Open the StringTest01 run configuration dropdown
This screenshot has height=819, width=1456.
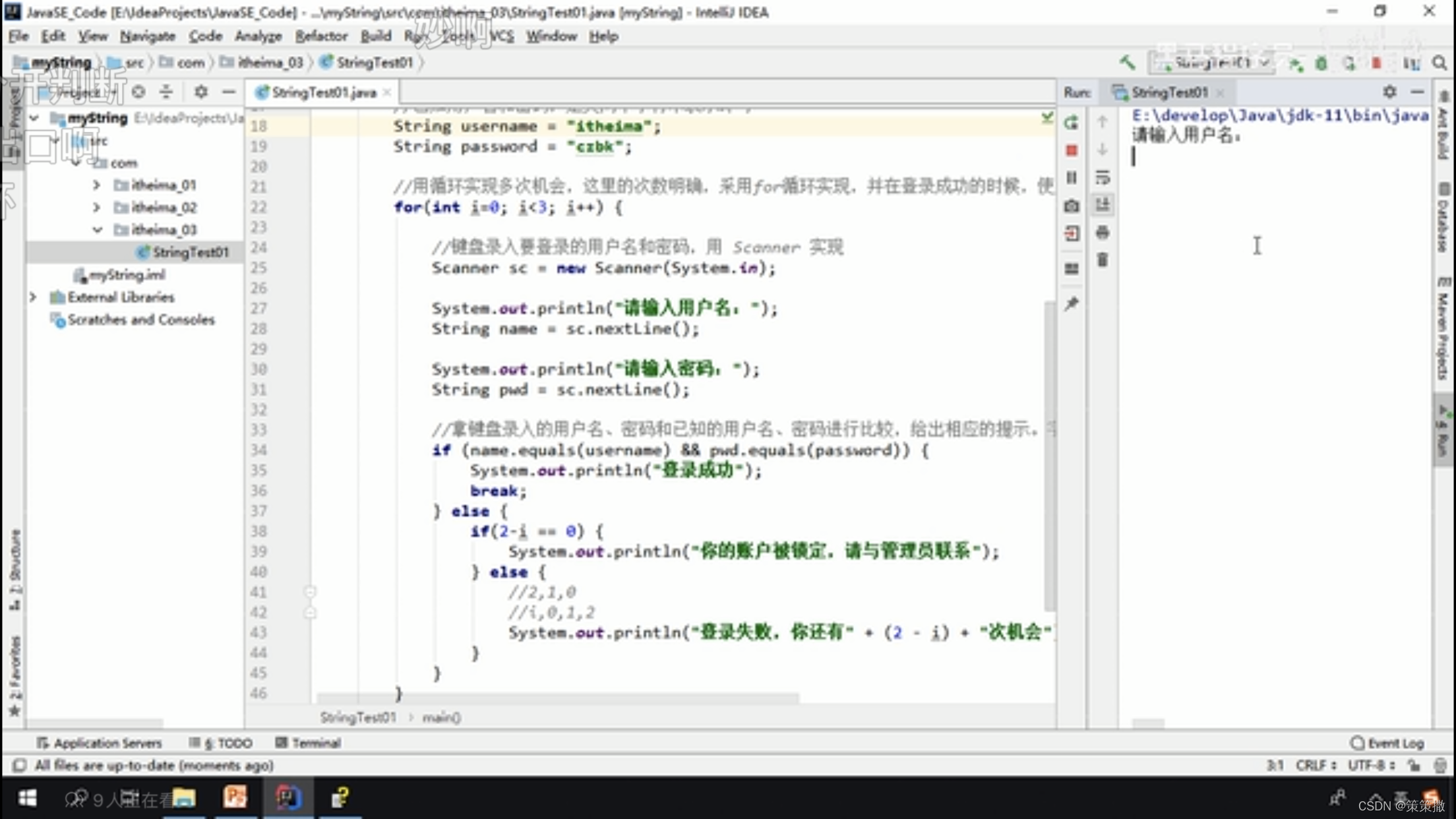click(1213, 63)
